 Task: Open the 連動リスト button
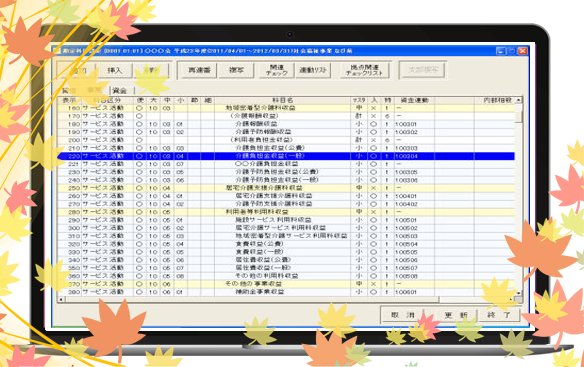313,70
